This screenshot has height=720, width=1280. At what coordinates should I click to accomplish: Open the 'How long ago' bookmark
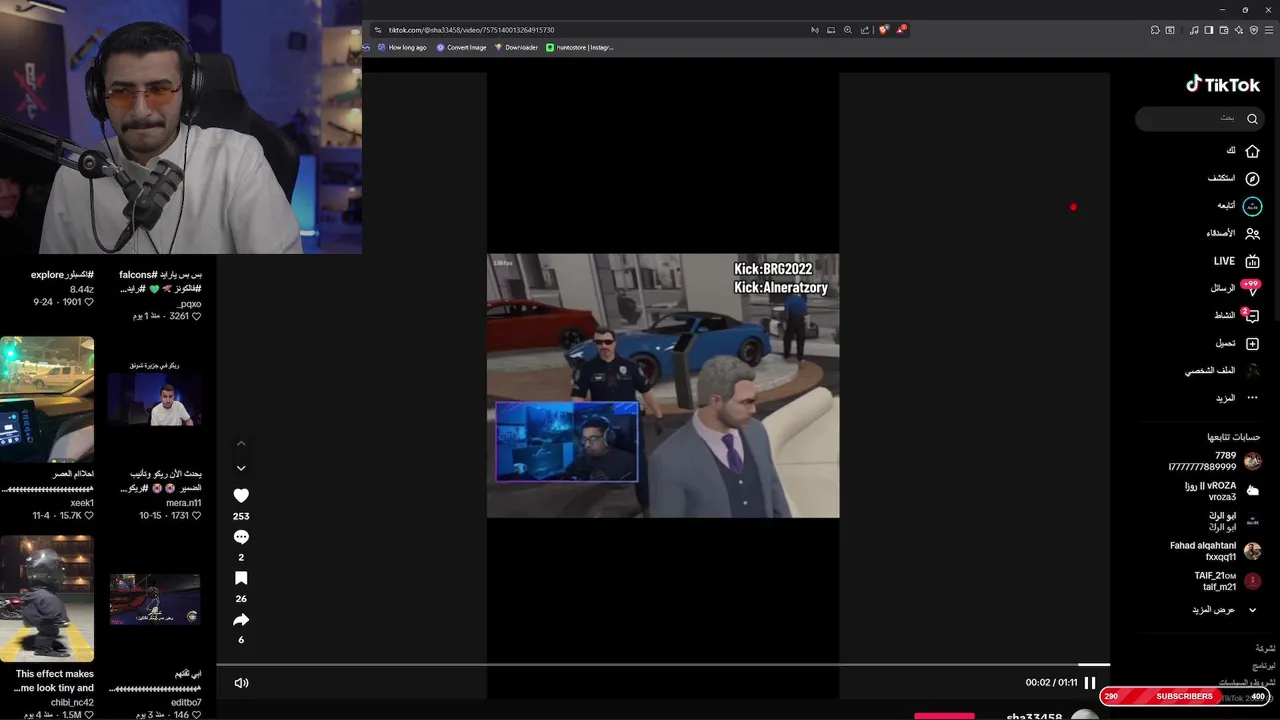[400, 47]
